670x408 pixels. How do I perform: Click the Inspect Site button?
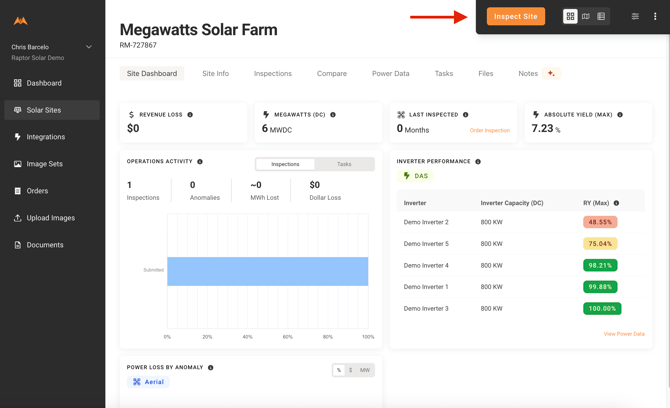(x=516, y=16)
